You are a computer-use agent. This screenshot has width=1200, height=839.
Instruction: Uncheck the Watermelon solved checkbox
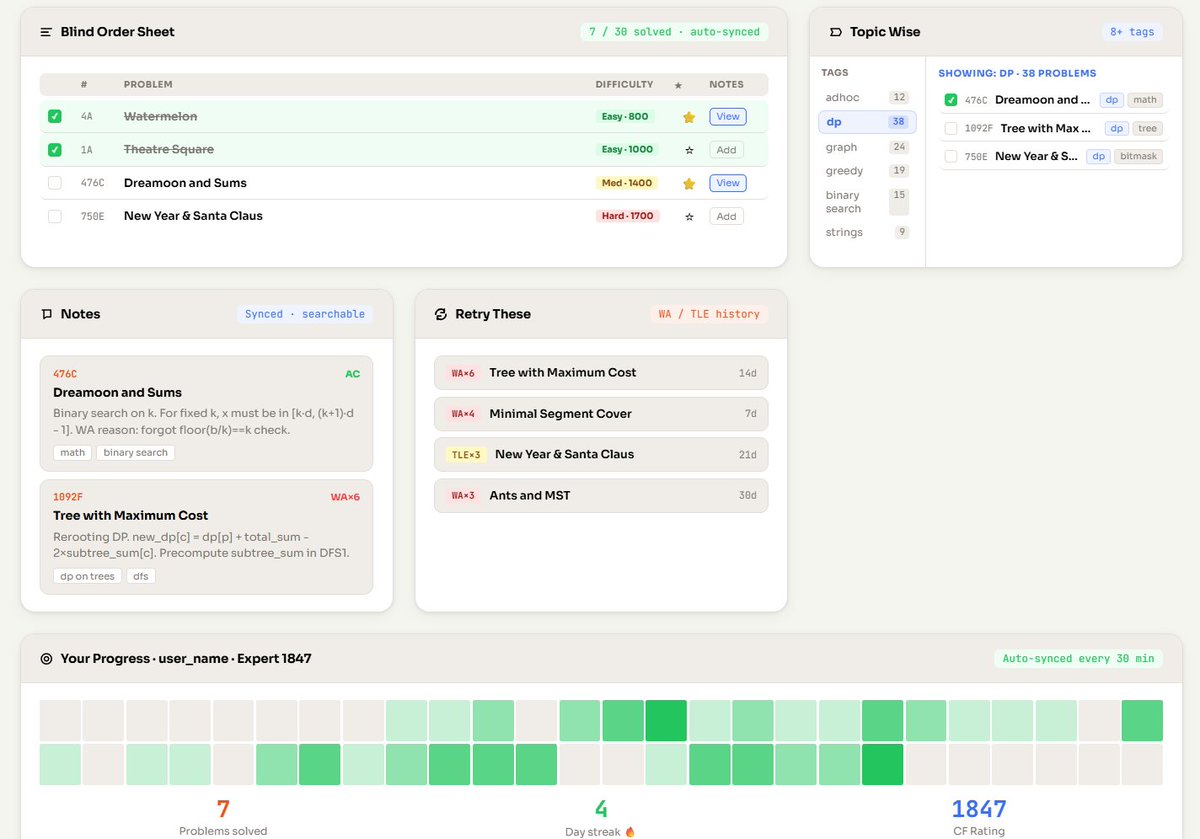[x=55, y=117]
